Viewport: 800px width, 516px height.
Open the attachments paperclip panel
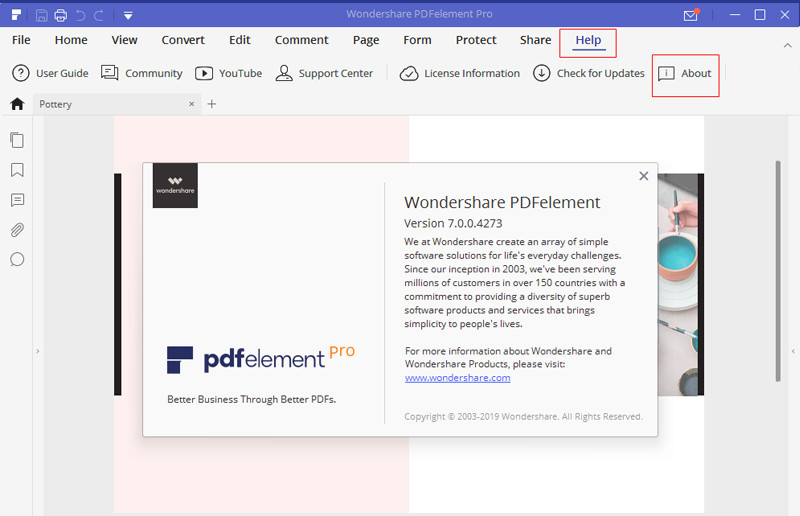[x=17, y=230]
